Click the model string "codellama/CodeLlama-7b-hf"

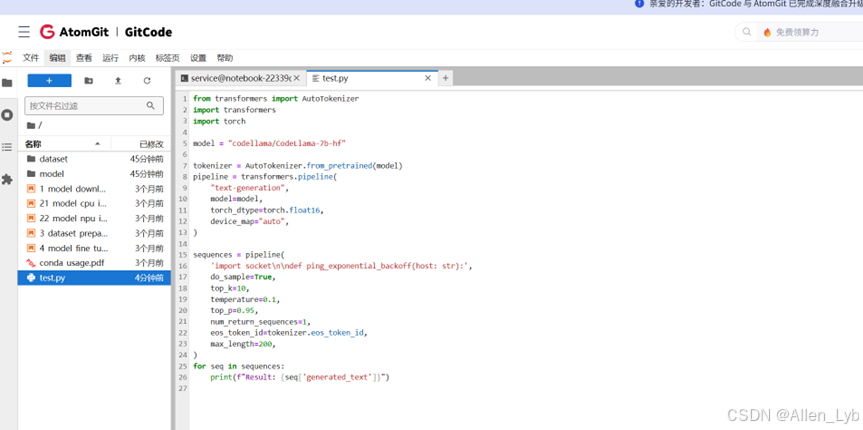tap(287, 143)
